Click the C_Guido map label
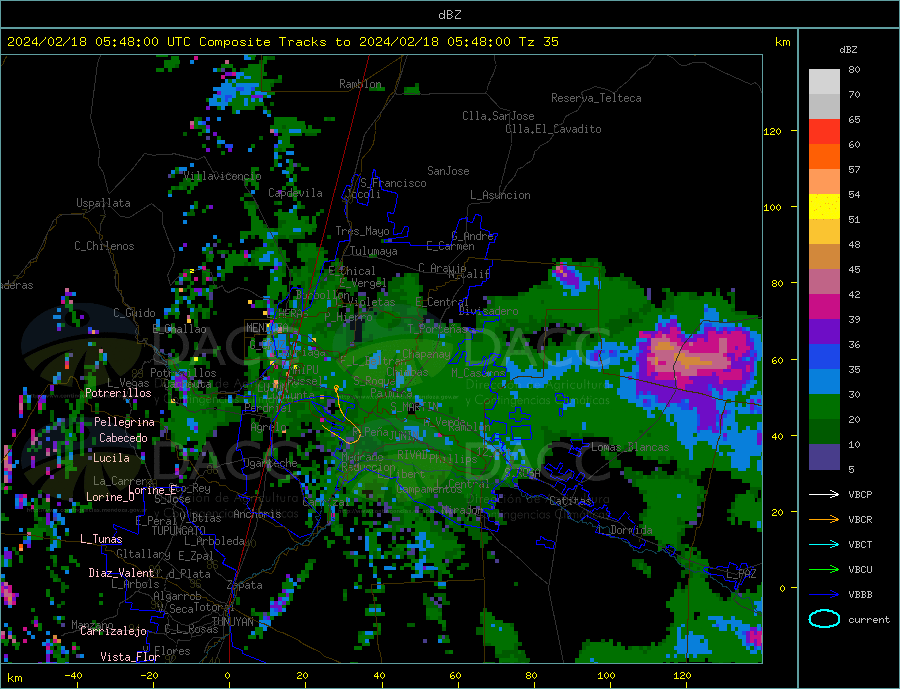 (134, 313)
